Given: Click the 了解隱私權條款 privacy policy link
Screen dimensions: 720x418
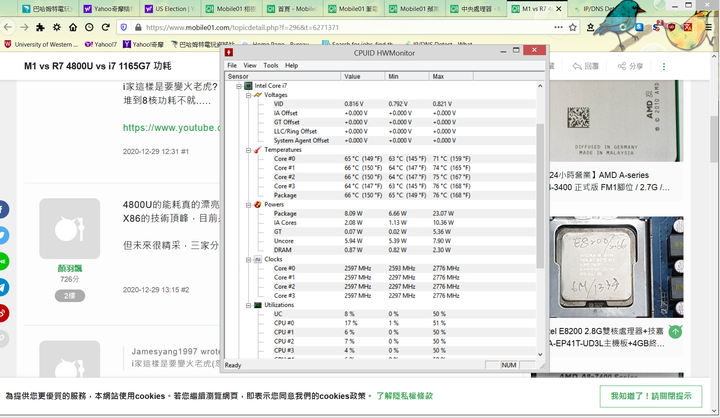Looking at the screenshot, I should click(405, 396).
